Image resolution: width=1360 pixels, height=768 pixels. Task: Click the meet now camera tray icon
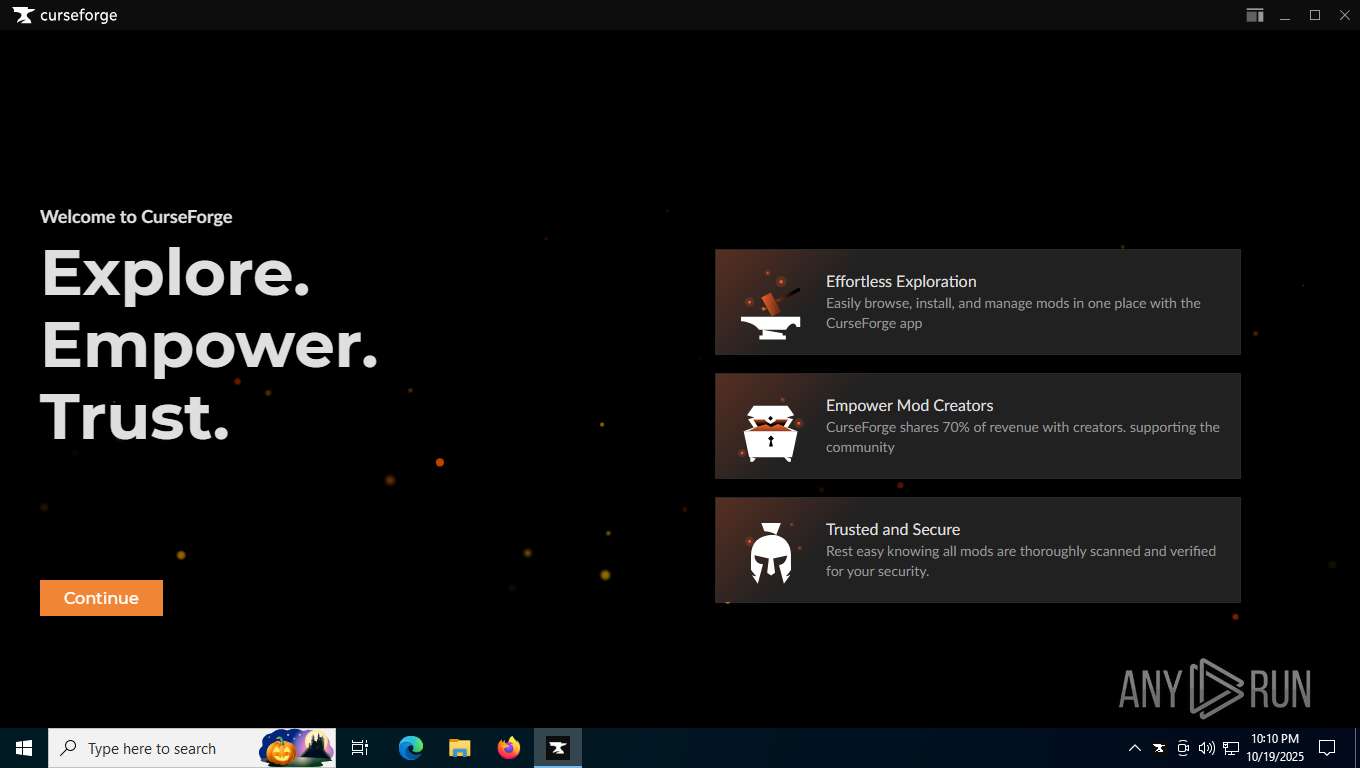(1183, 748)
